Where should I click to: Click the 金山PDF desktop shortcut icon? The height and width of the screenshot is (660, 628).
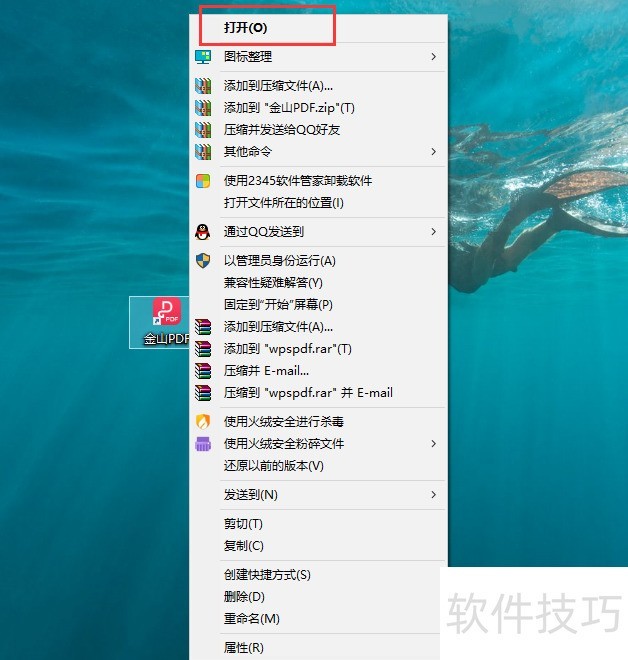point(167,311)
